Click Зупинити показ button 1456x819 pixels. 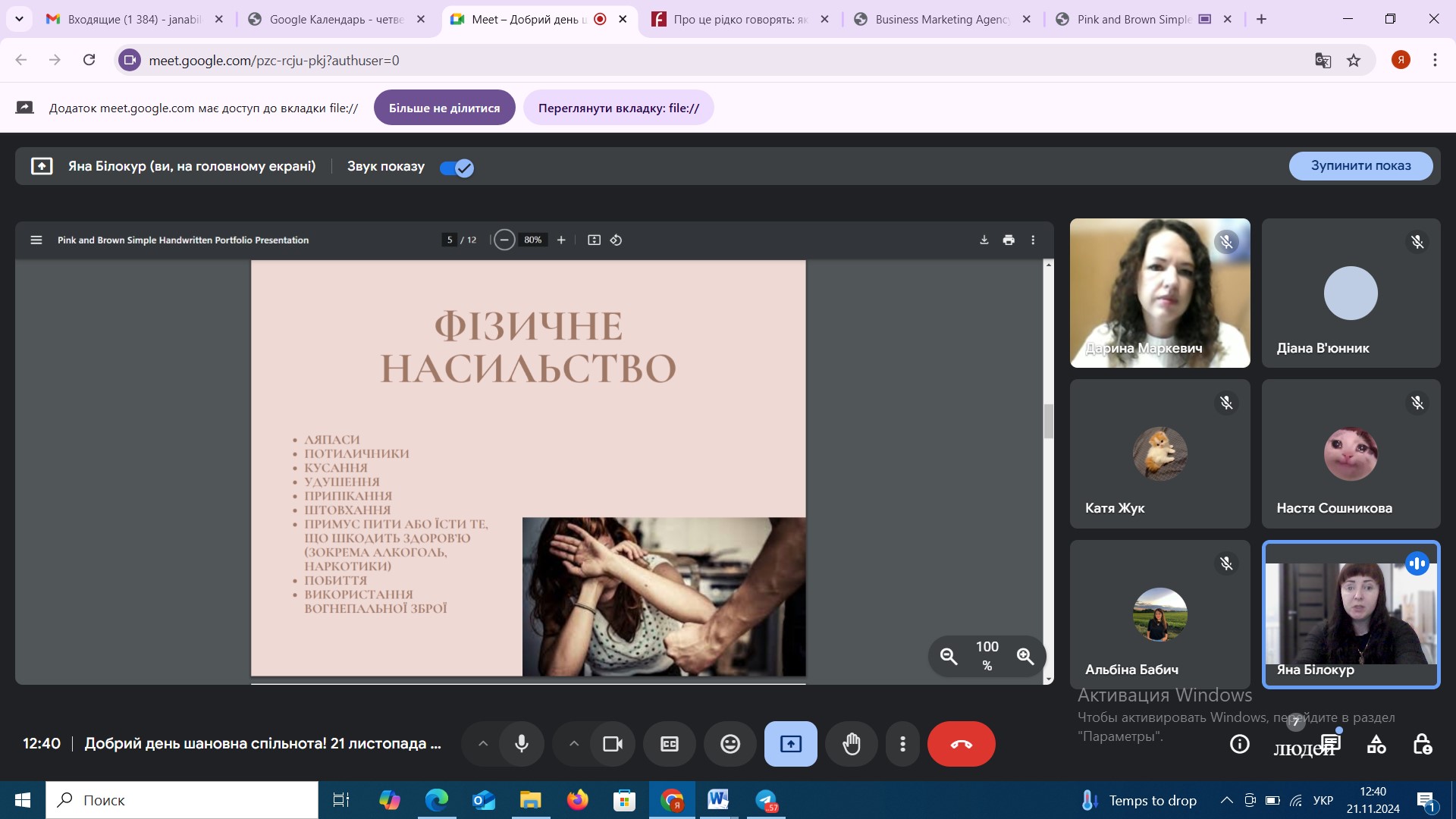click(x=1360, y=166)
